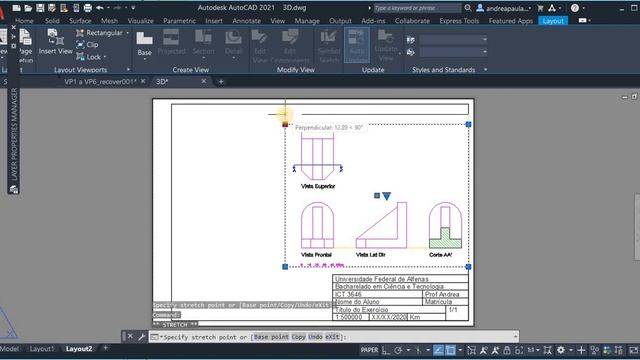Screen dimensions: 640x360
Task: Click the keyword search input field
Action: click(x=417, y=8)
